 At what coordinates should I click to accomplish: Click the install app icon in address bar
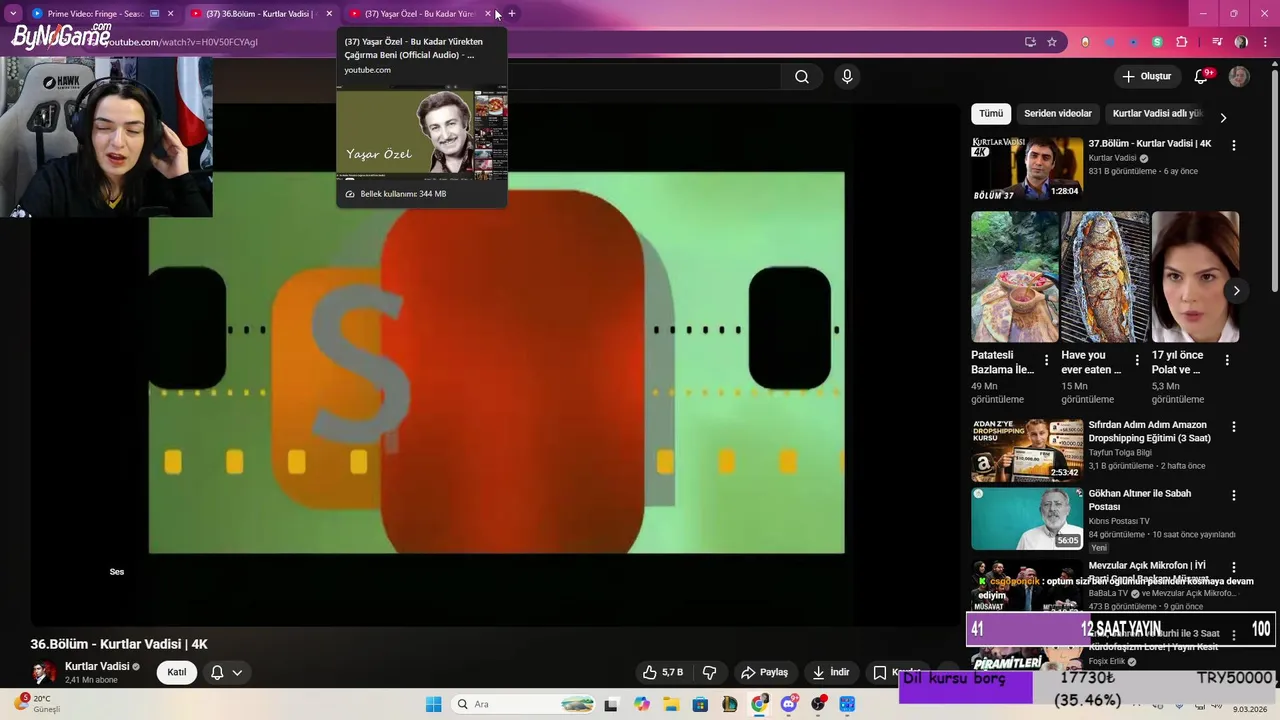[x=1030, y=42]
